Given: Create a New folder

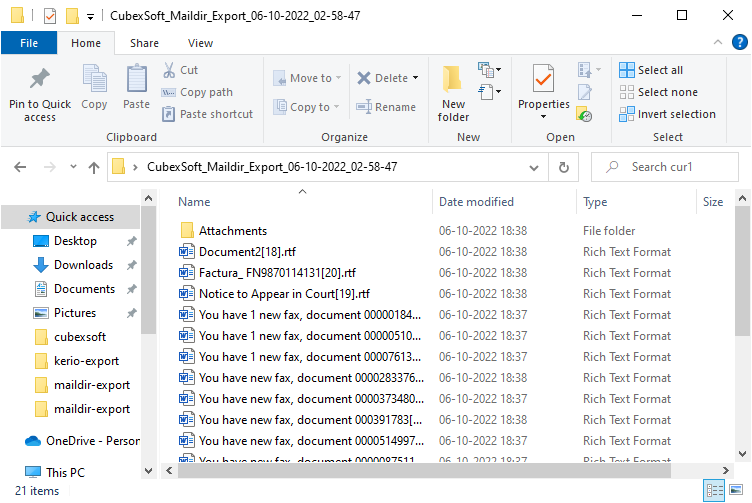Looking at the screenshot, I should click(x=453, y=94).
